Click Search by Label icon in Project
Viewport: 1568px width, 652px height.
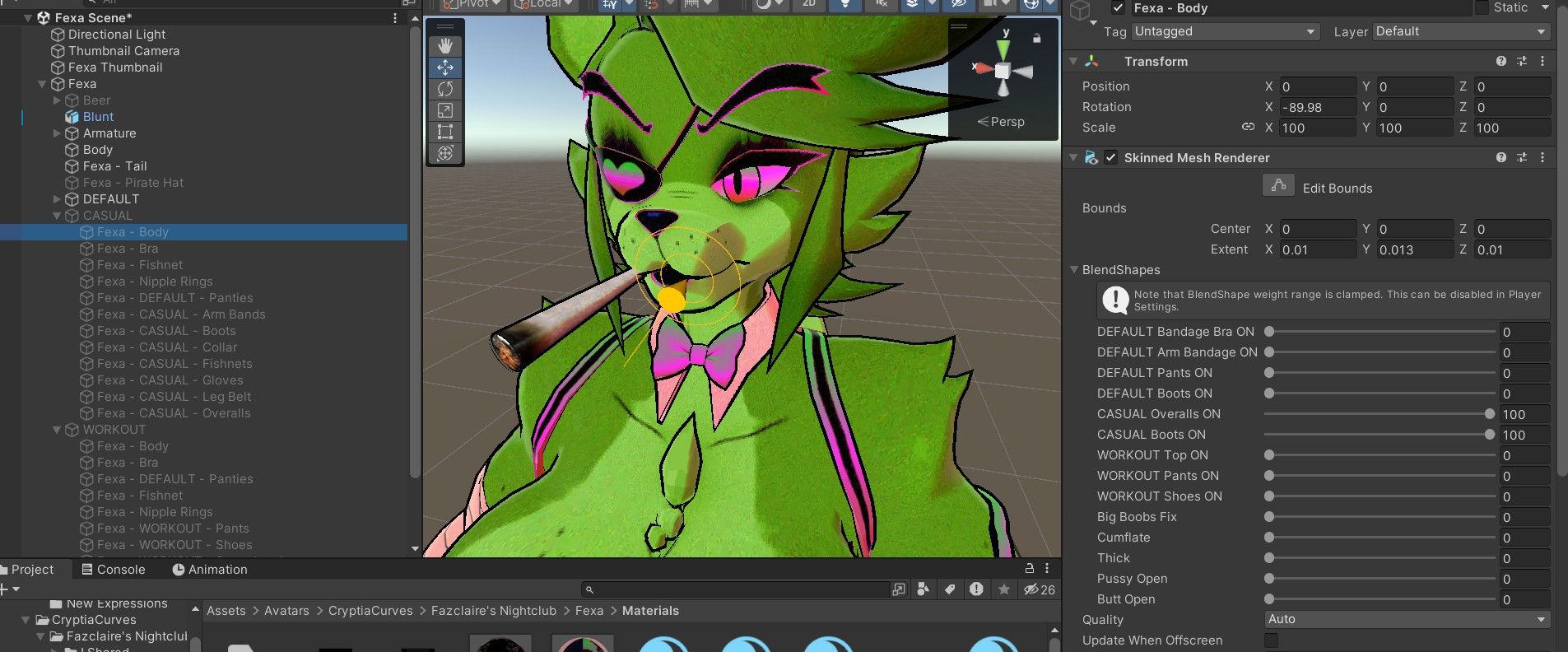click(x=950, y=589)
